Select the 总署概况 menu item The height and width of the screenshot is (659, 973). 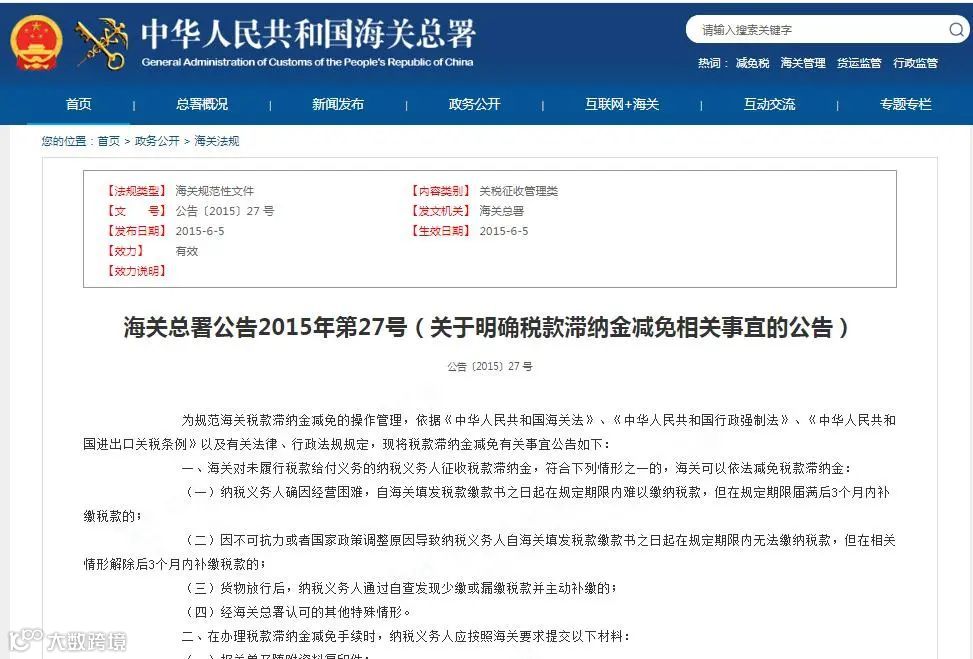tap(200, 104)
